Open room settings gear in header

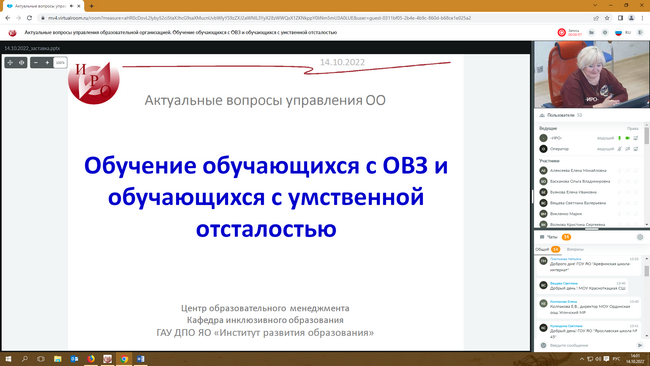coord(605,32)
